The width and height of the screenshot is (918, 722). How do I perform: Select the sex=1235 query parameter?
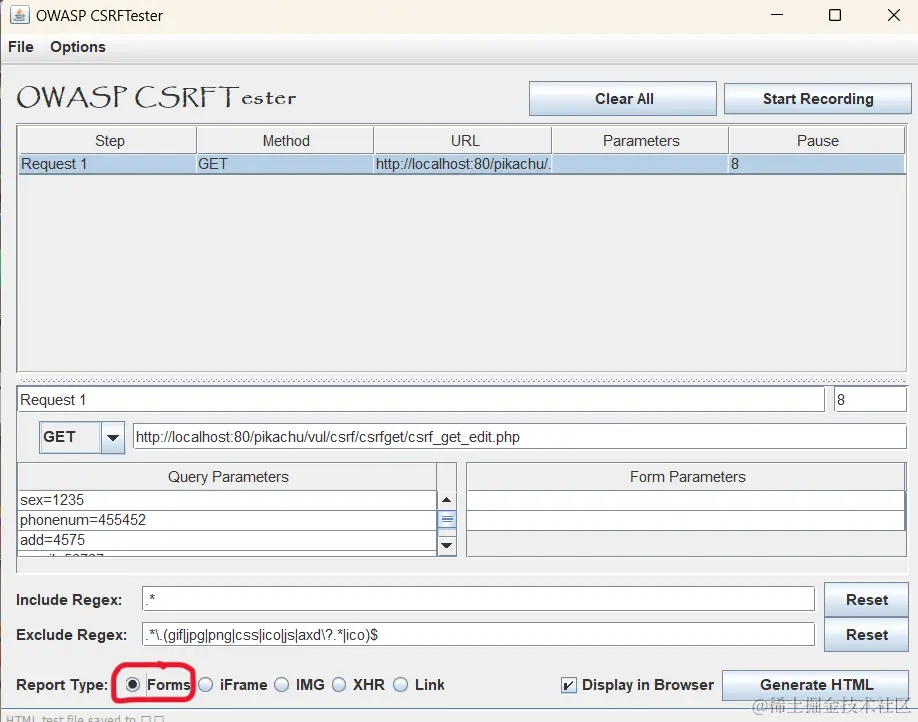[228, 500]
